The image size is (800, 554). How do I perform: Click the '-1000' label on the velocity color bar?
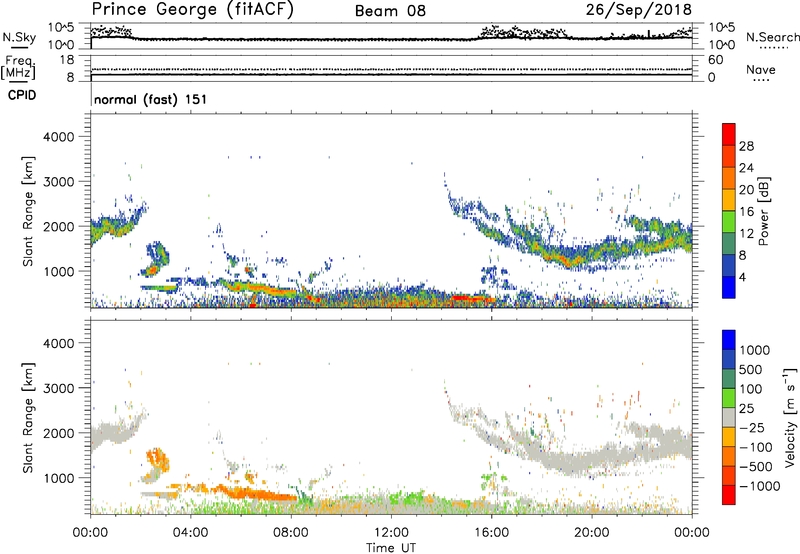click(759, 486)
